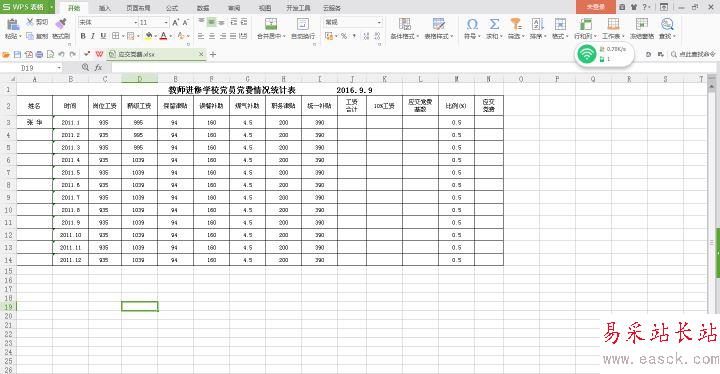The height and width of the screenshot is (374, 720).
Task: Click the skin shirt icon in title bar
Action: click(x=634, y=7)
